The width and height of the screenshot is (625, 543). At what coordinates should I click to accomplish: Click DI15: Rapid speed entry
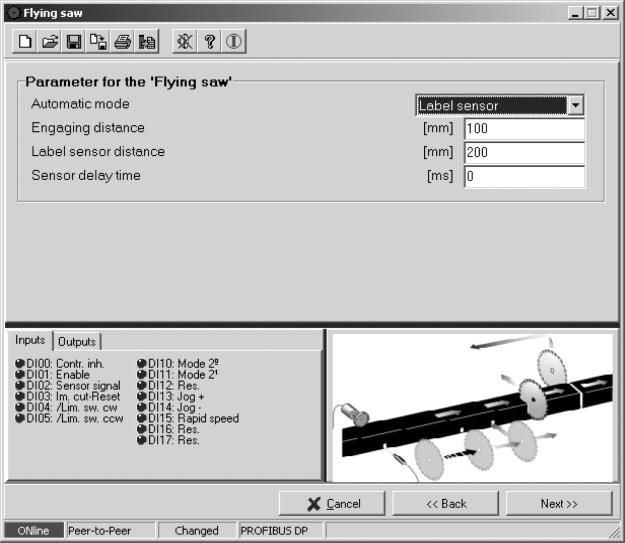pyautogui.click(x=188, y=418)
